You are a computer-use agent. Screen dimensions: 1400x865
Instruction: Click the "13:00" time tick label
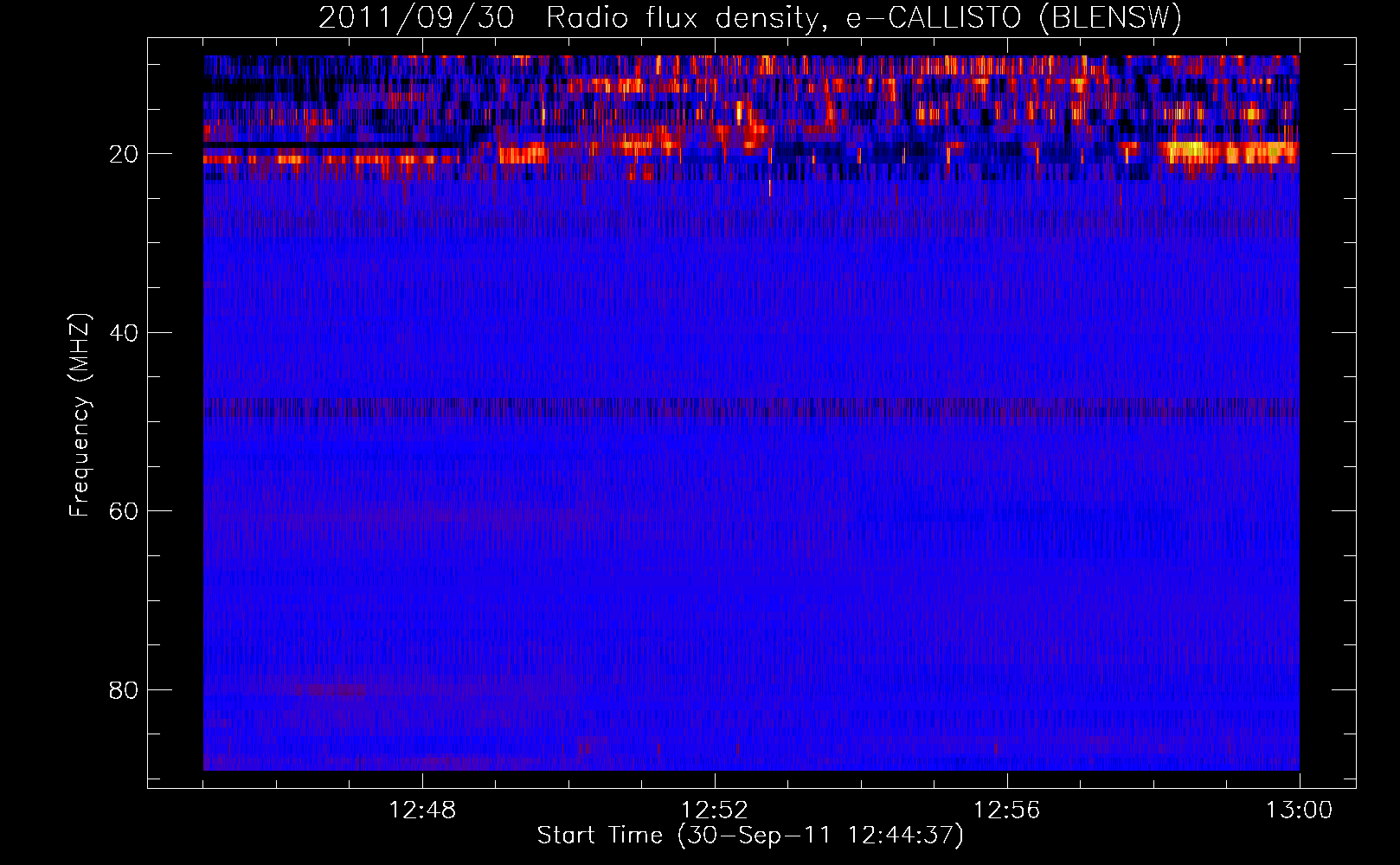[1300, 811]
